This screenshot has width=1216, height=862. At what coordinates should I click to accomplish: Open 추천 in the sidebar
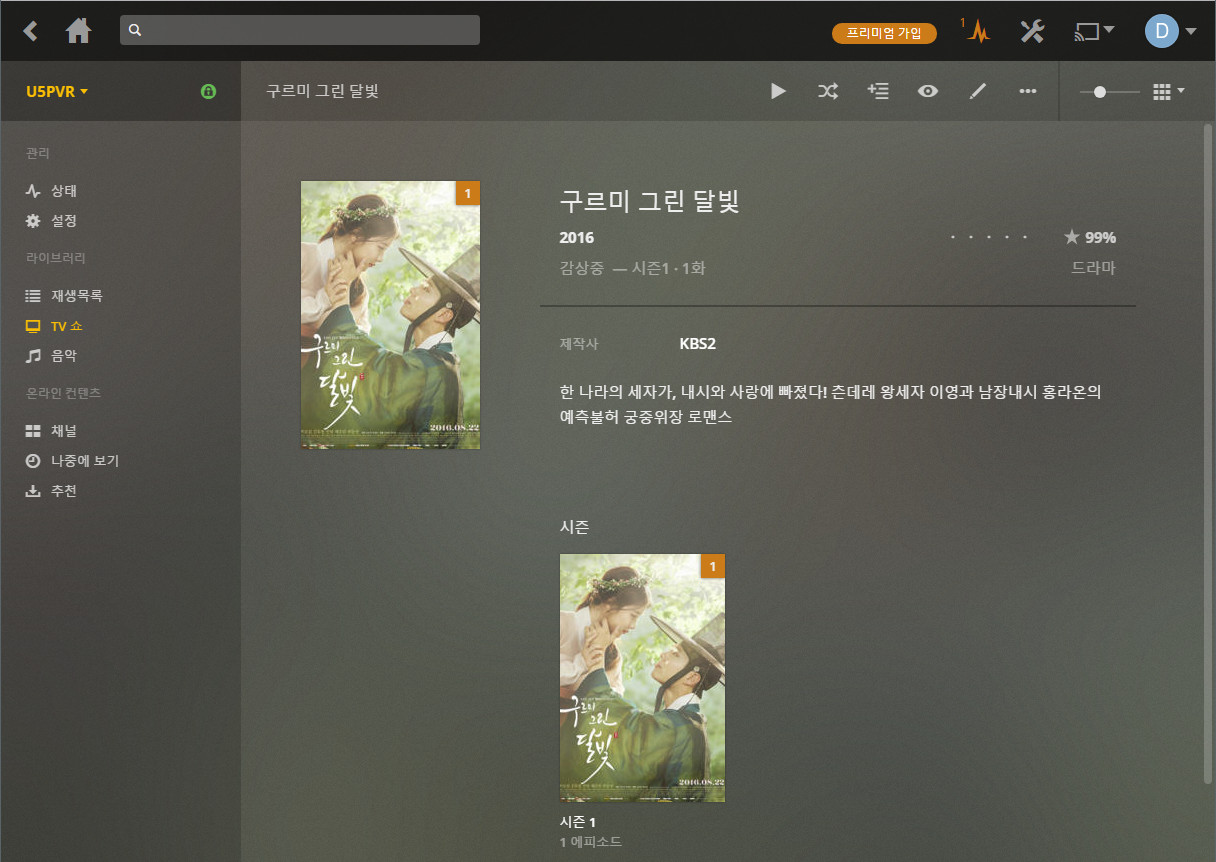tap(51, 491)
